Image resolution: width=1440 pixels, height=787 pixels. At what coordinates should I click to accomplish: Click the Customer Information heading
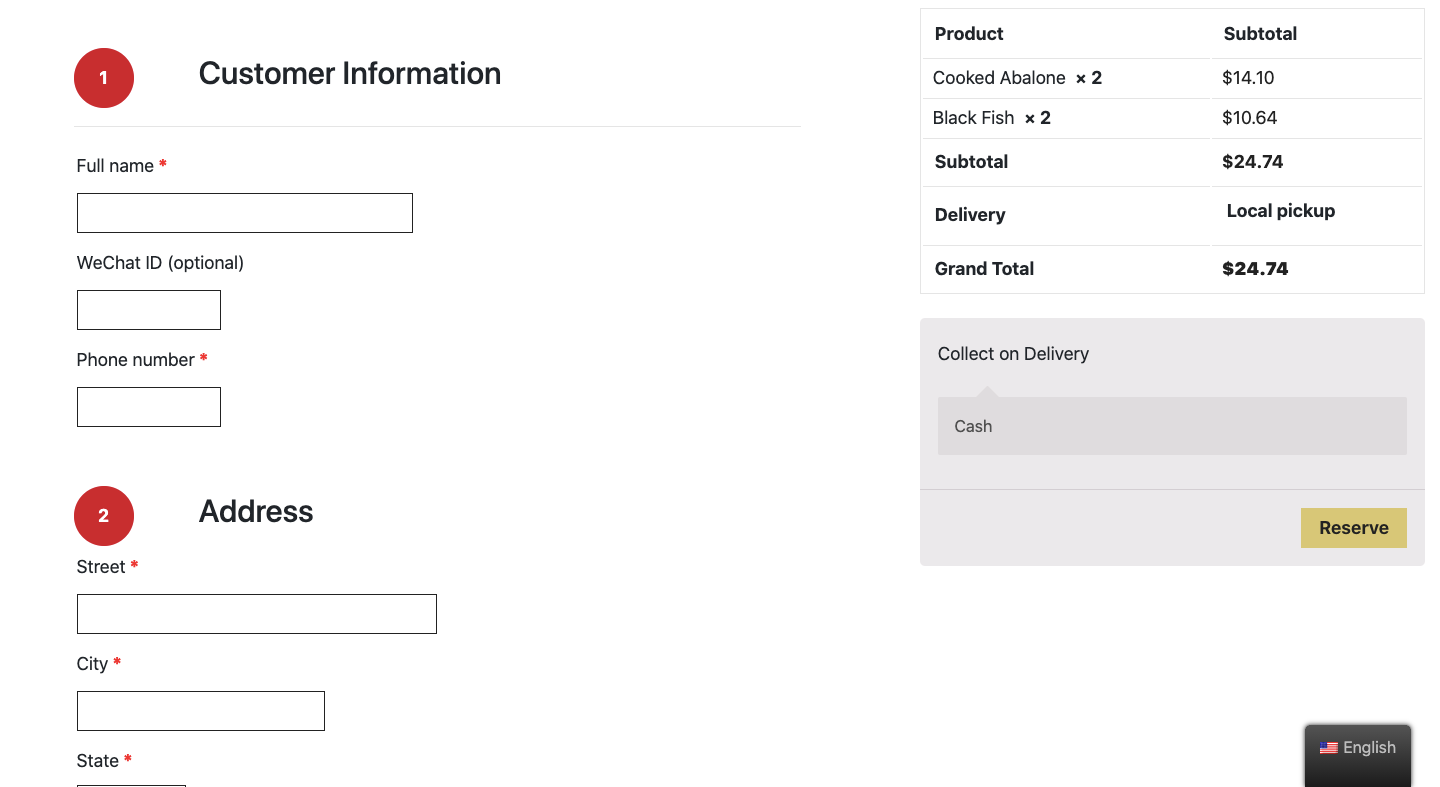point(350,73)
